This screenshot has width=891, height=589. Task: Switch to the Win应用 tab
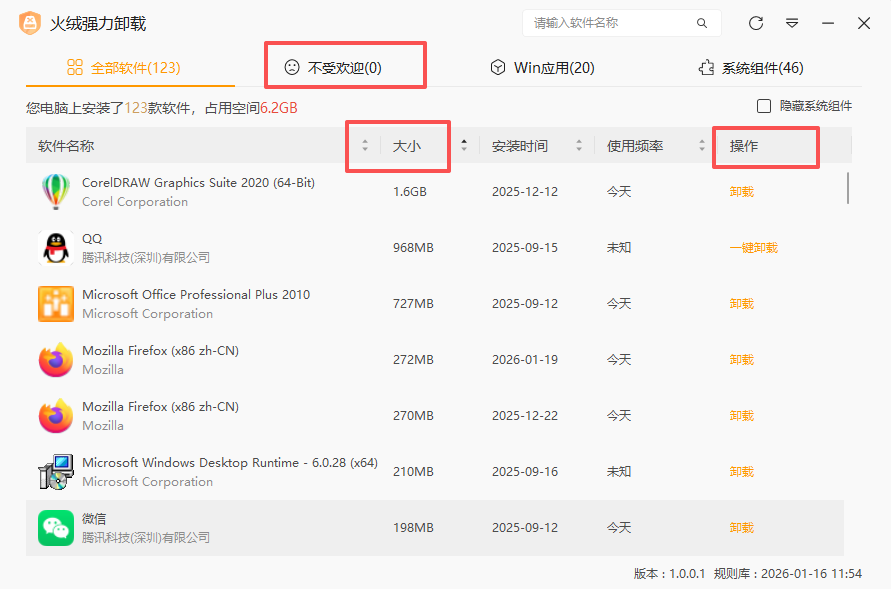tap(542, 68)
